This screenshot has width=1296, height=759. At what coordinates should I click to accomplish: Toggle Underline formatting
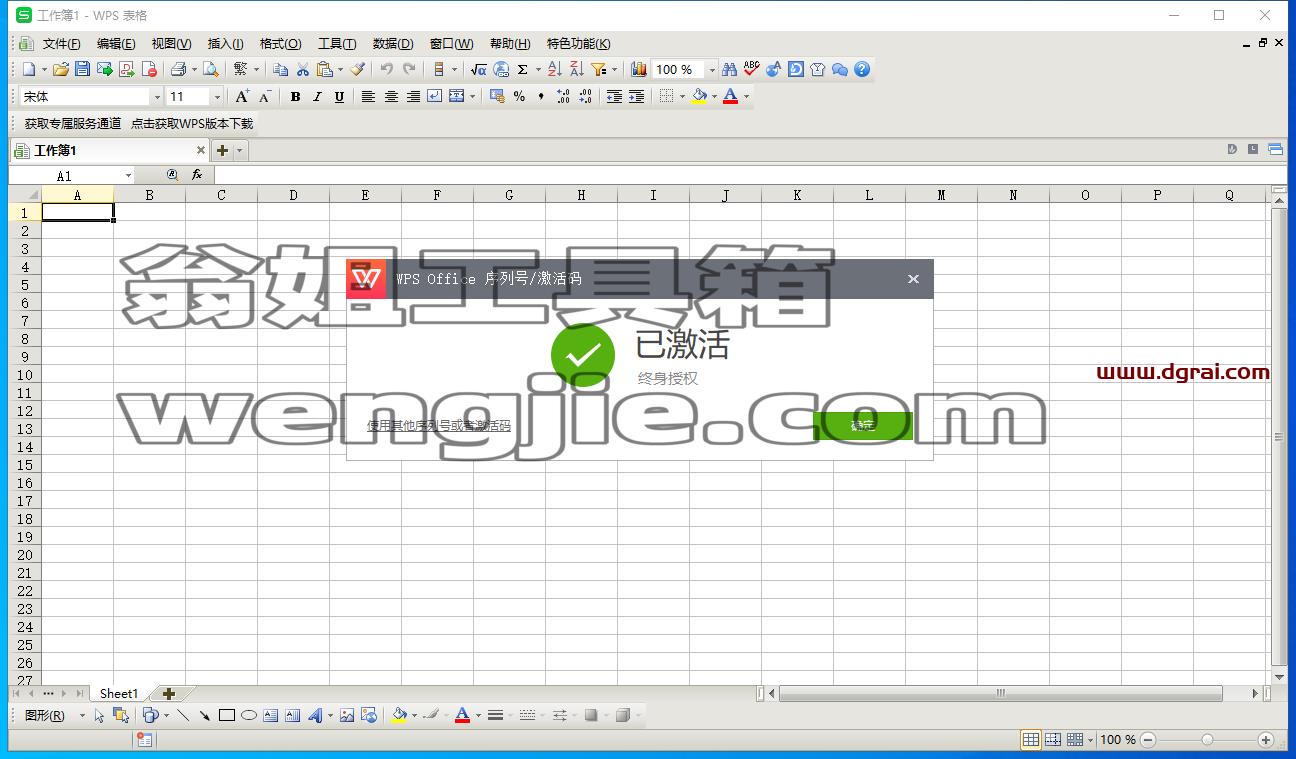coord(339,97)
